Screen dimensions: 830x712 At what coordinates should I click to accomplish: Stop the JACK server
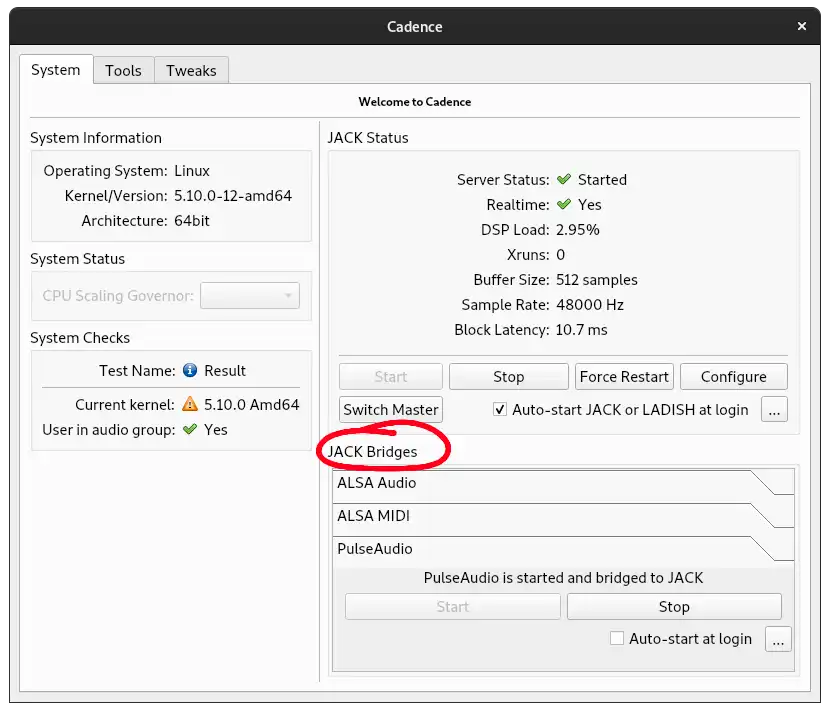tap(509, 376)
